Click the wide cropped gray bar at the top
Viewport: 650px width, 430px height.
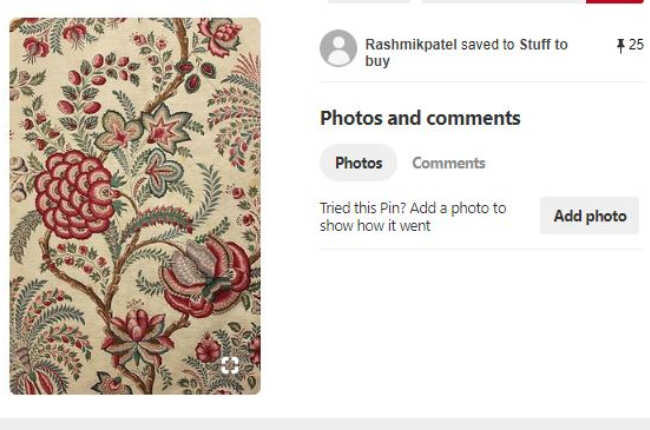coord(503,1)
